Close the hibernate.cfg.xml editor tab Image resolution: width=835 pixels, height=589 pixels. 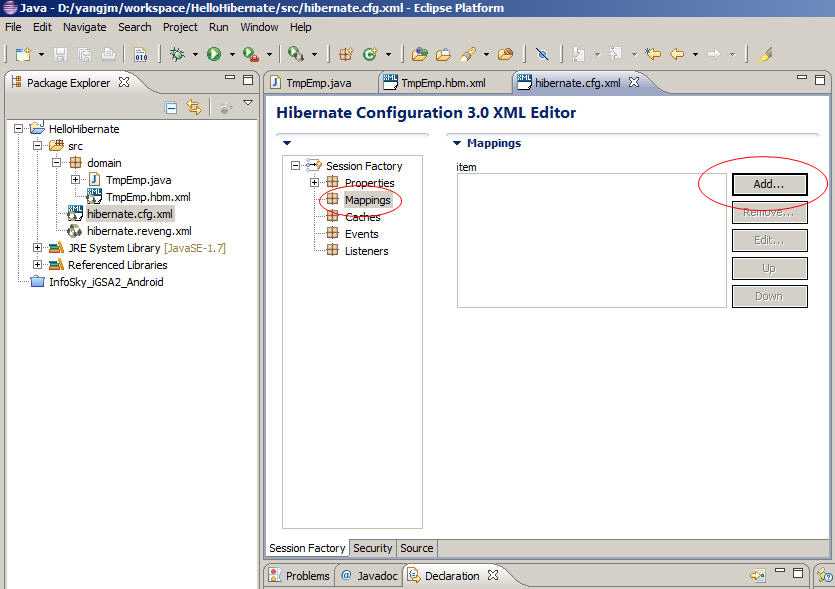pos(634,82)
